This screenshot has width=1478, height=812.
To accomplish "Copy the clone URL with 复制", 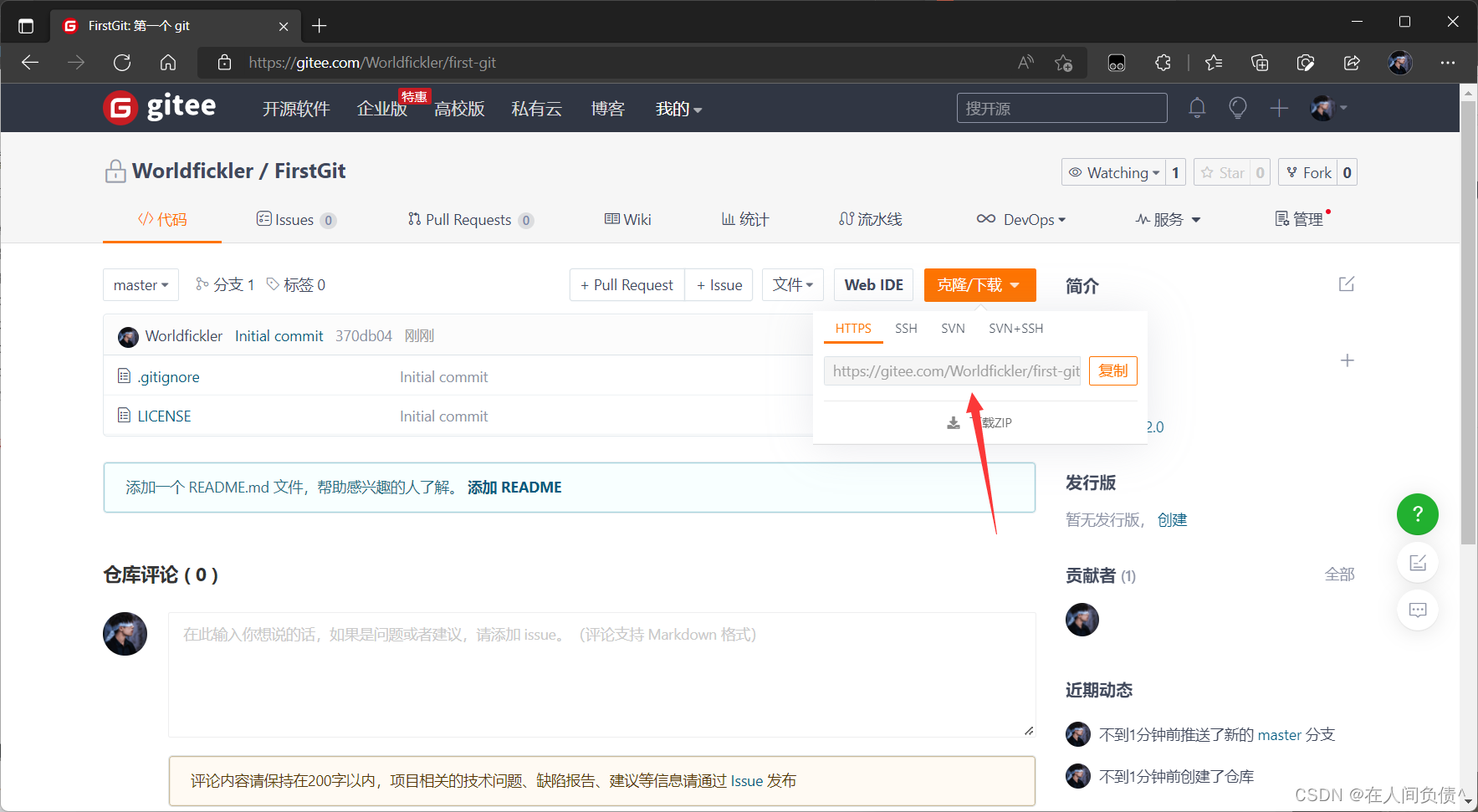I will coord(1113,371).
